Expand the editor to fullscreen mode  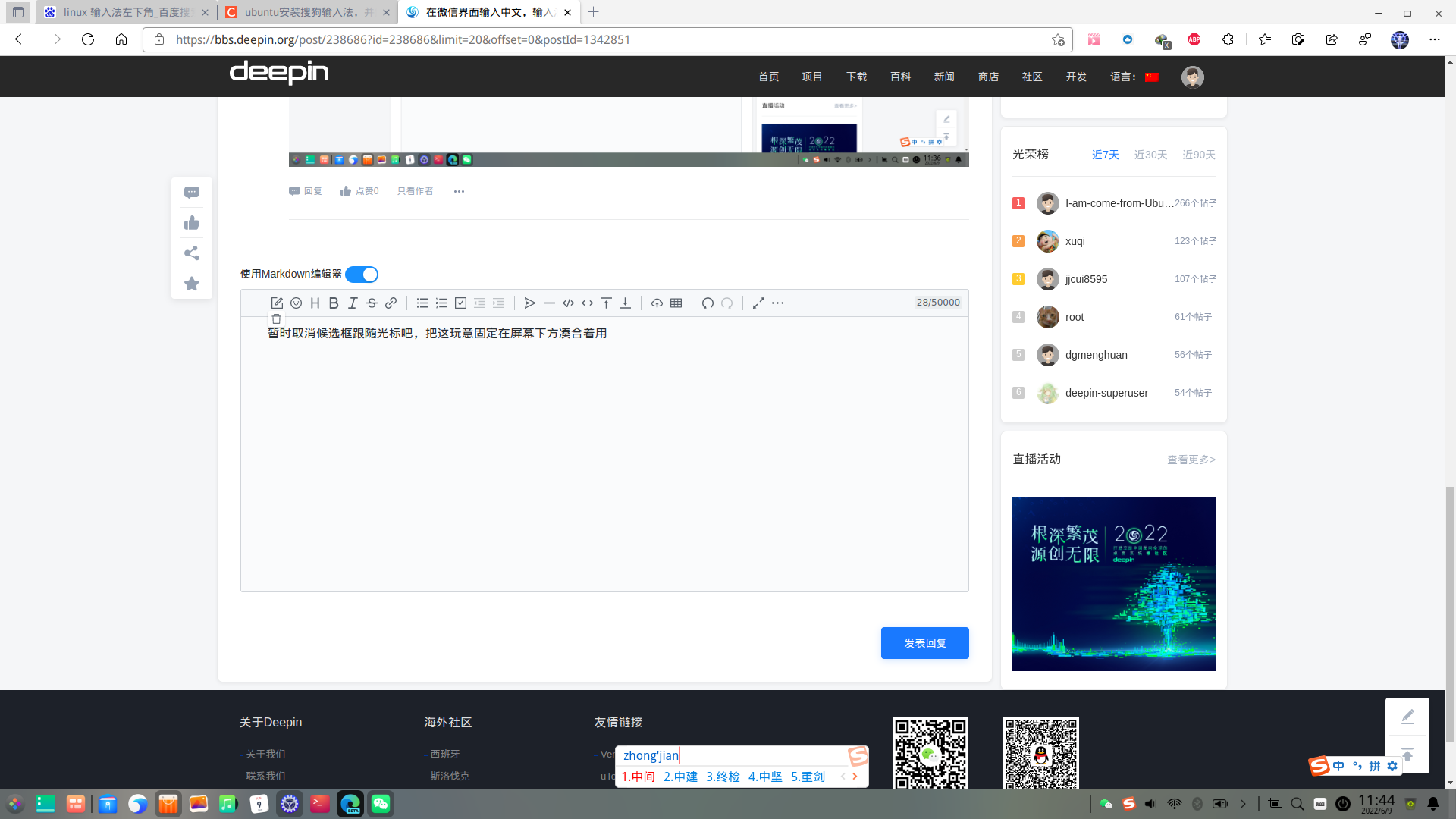758,303
